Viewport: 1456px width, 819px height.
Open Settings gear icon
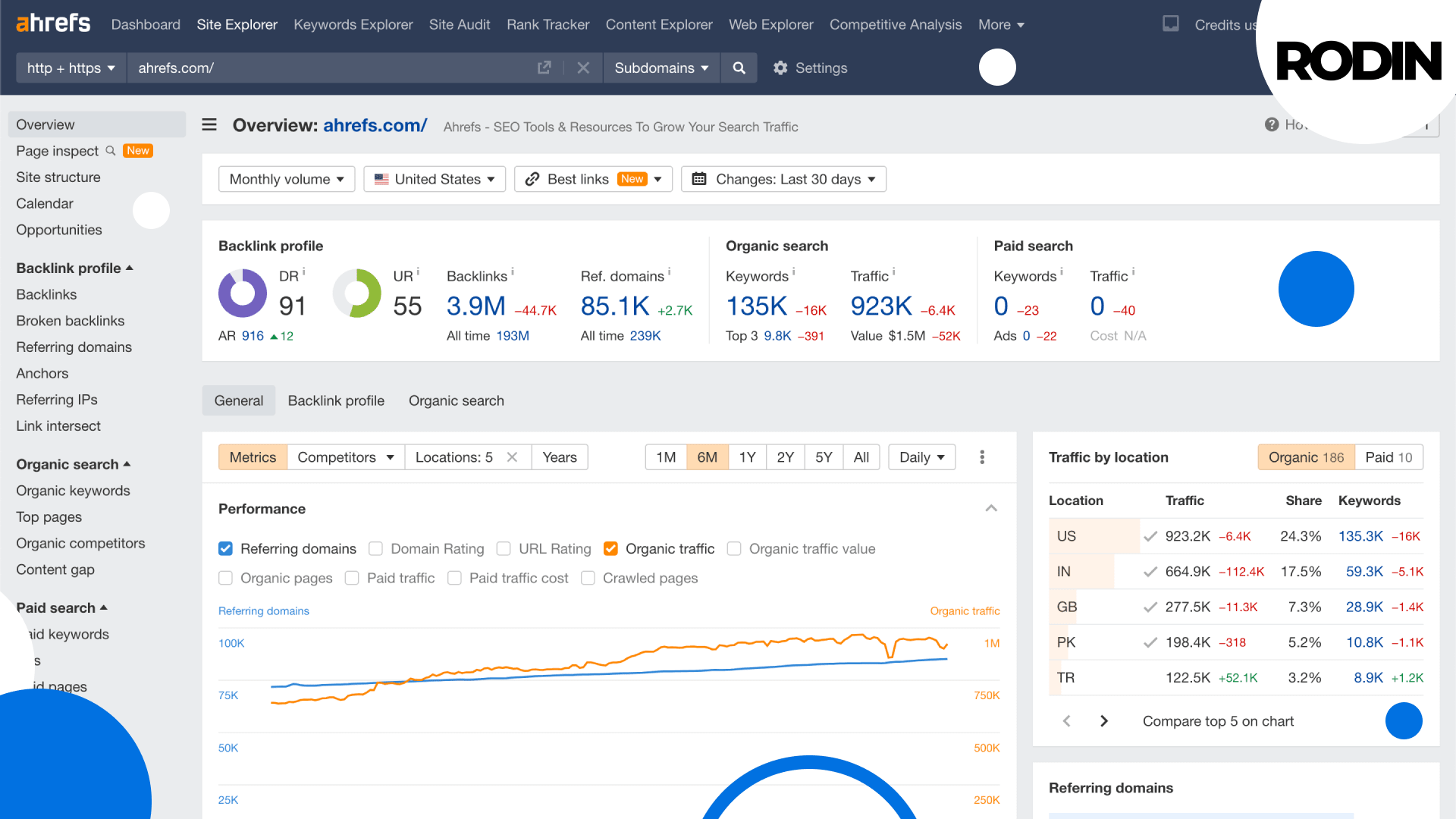pyautogui.click(x=780, y=67)
